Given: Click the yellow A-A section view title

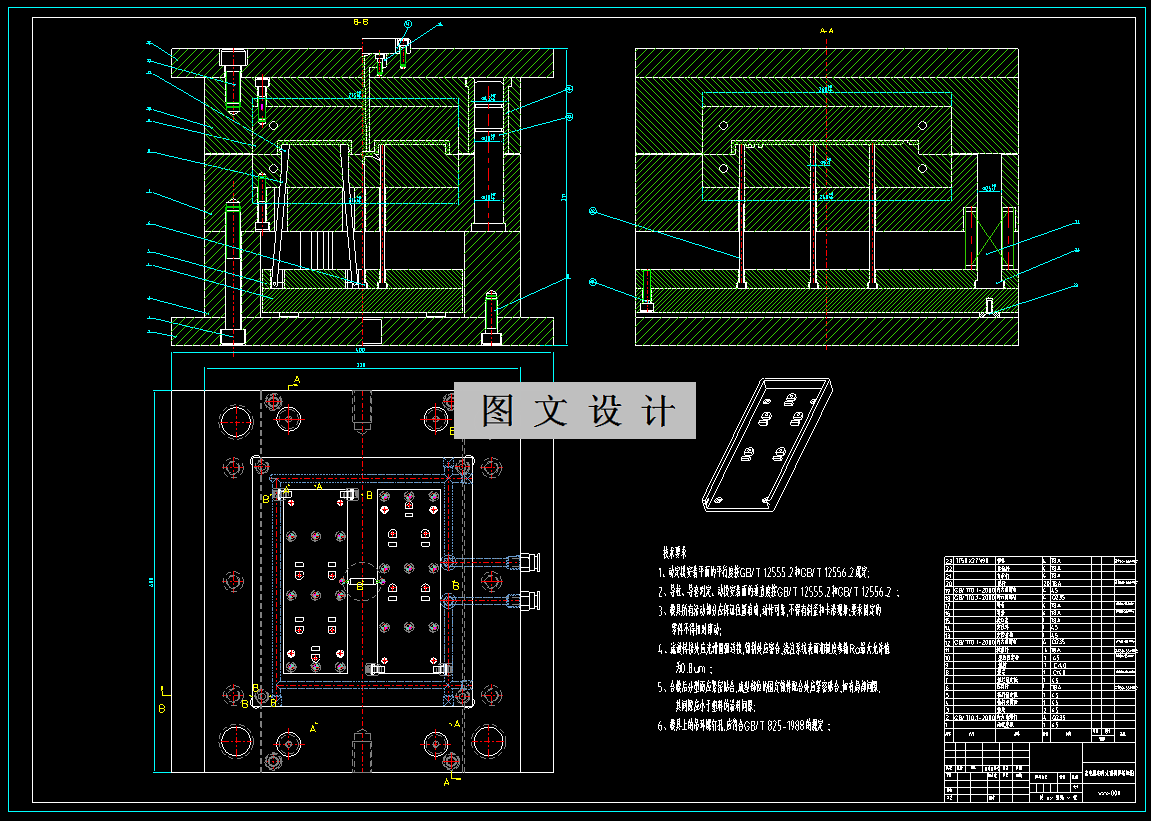Looking at the screenshot, I should click(x=827, y=31).
